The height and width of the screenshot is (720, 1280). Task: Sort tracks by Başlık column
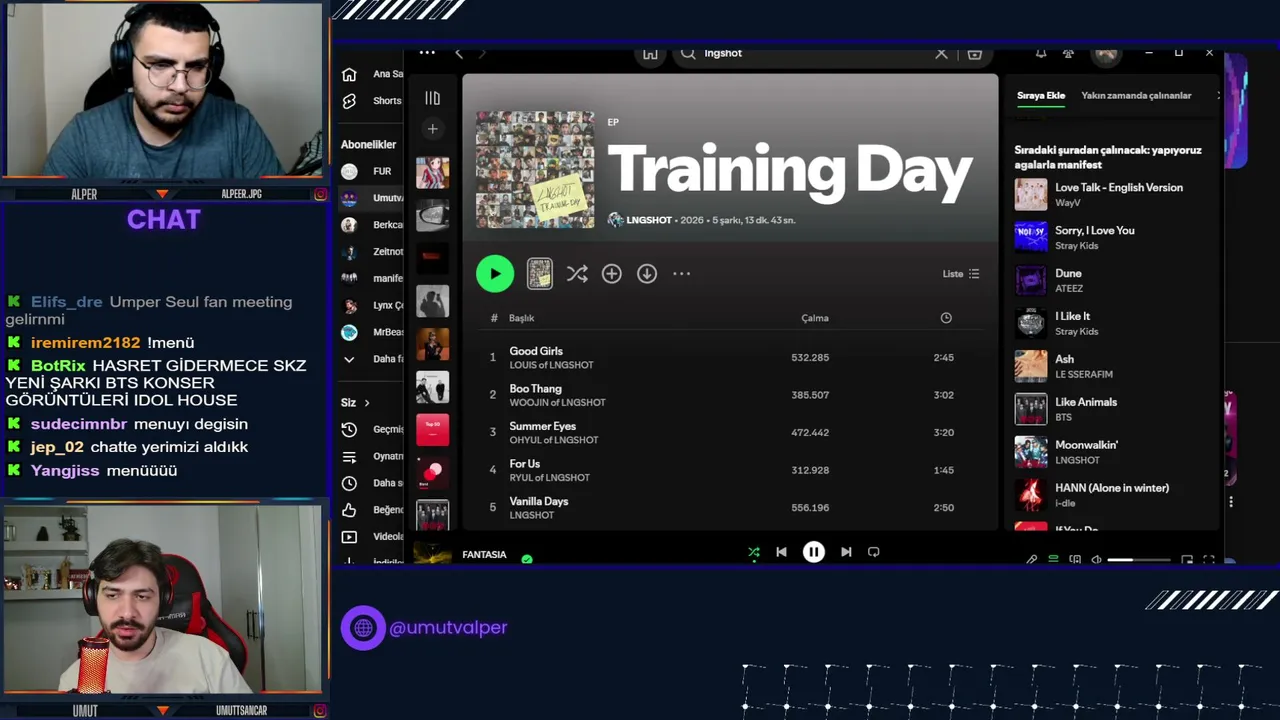coord(522,318)
